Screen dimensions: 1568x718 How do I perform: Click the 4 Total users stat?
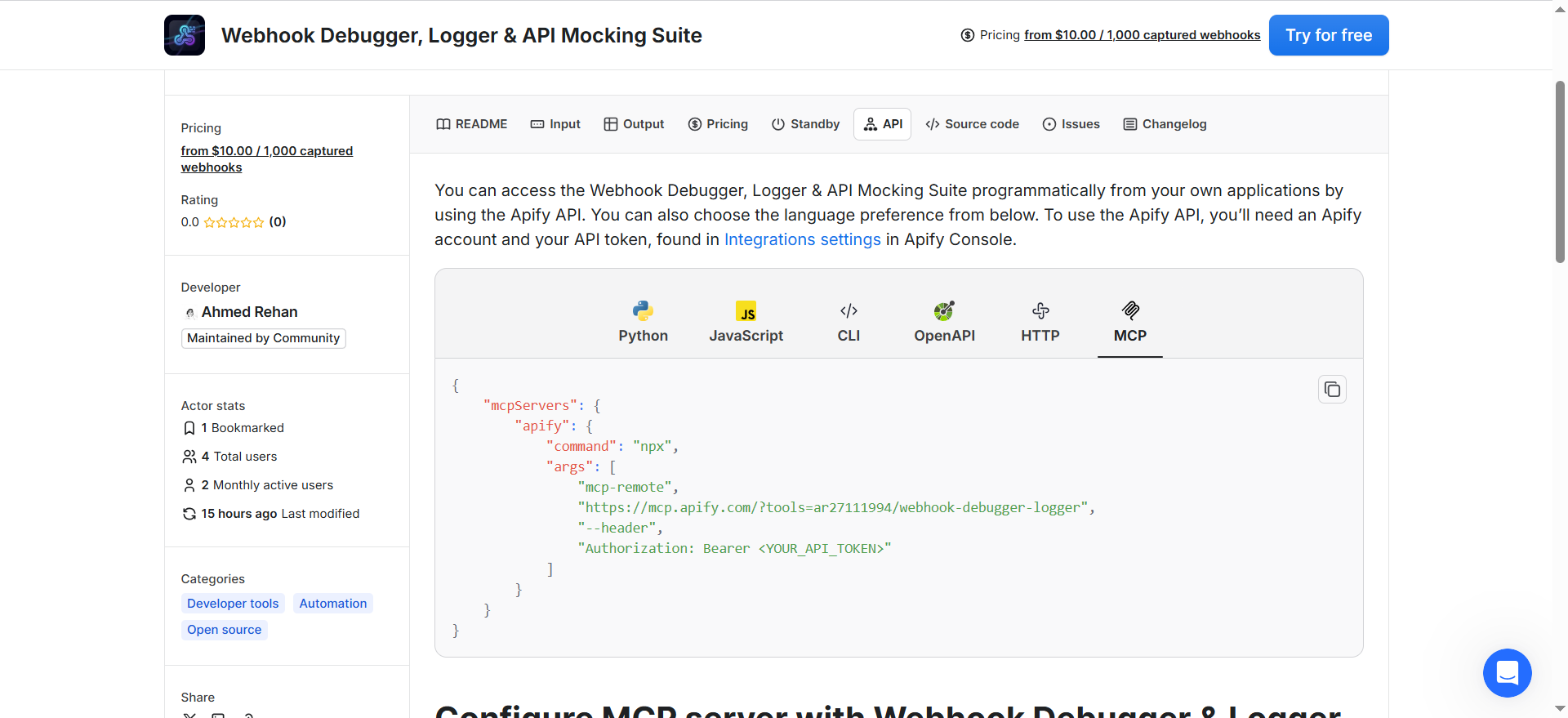pos(229,457)
